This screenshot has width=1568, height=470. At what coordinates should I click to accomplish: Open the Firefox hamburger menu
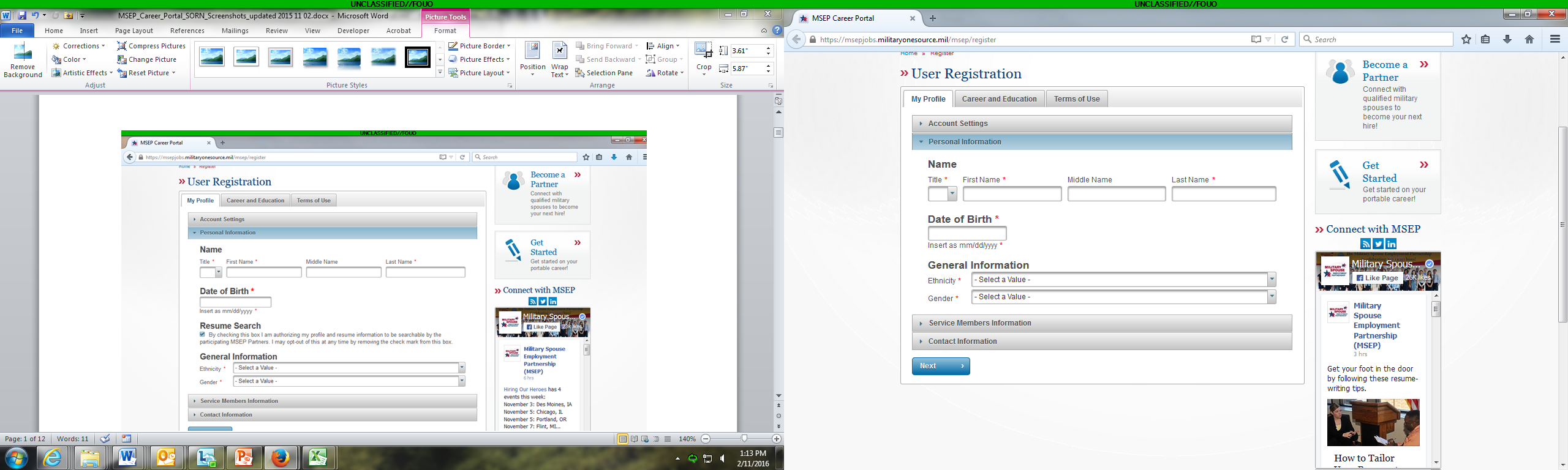pyautogui.click(x=1555, y=39)
